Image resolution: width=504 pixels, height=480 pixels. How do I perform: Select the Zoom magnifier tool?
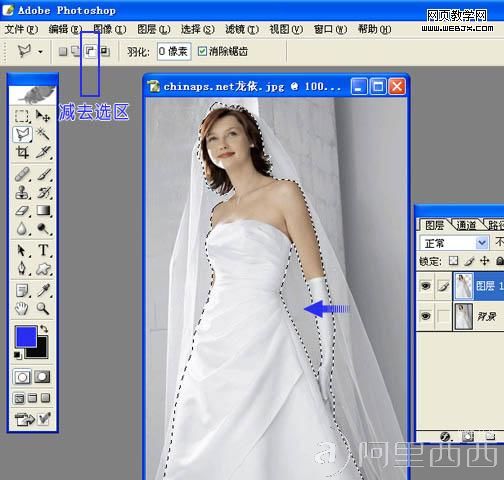pyautogui.click(x=43, y=308)
